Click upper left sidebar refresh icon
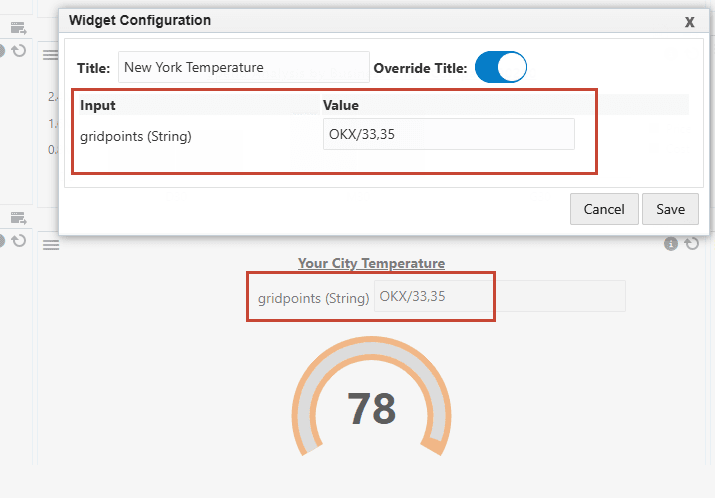This screenshot has height=498, width=715. point(19,51)
